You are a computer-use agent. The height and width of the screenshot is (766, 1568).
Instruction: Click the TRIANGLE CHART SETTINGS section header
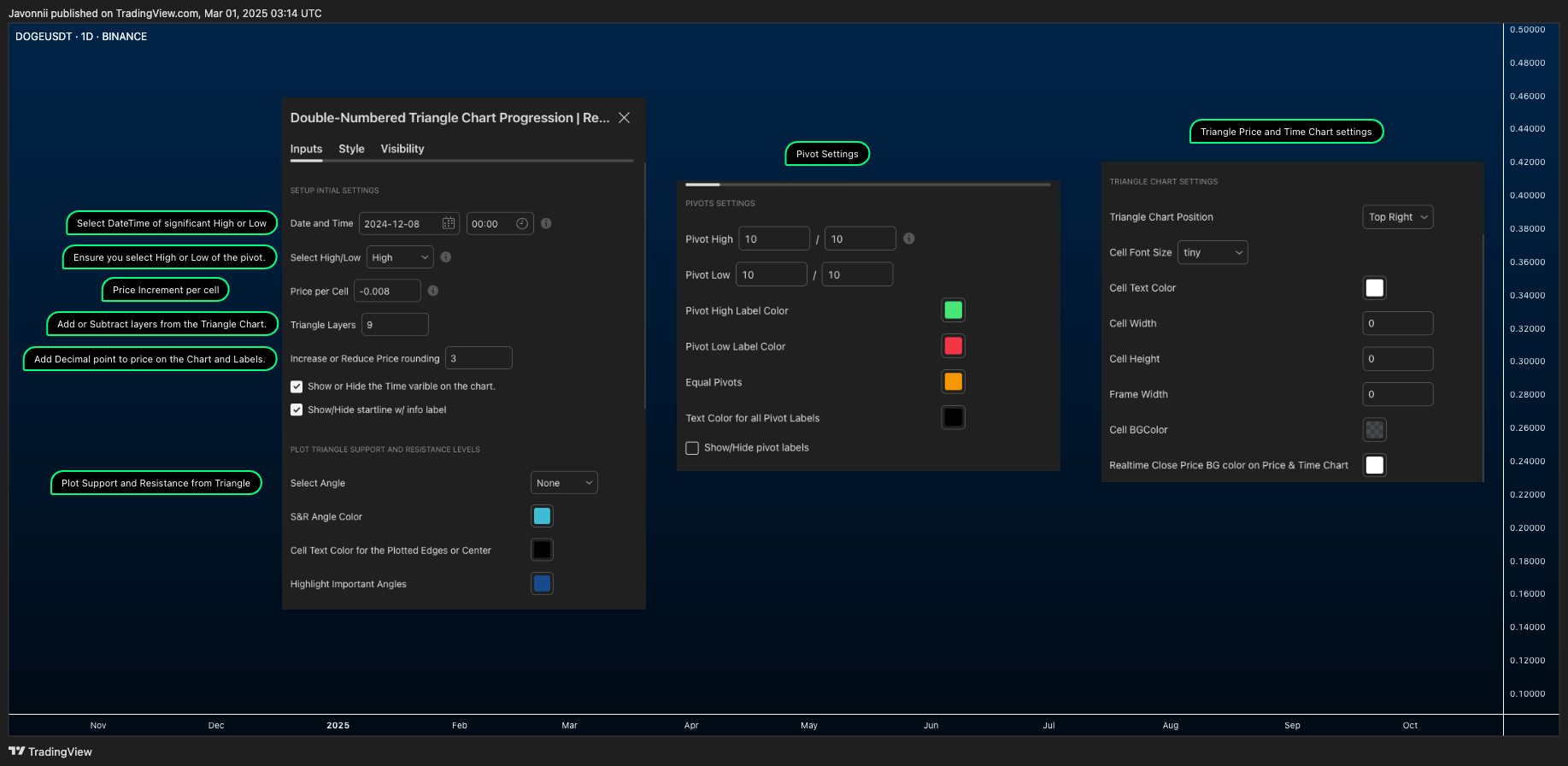[1164, 182]
